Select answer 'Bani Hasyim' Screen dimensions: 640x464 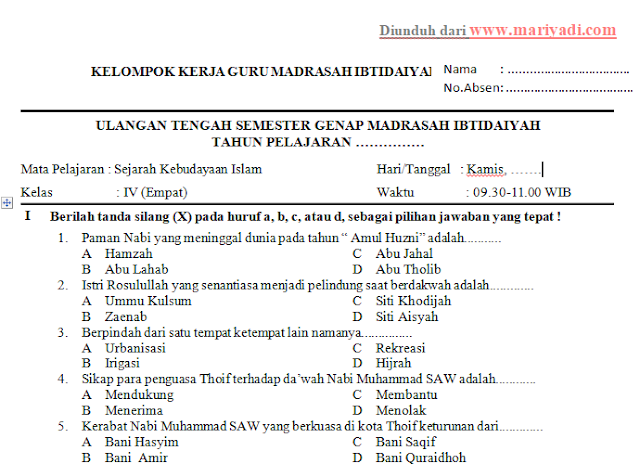(x=142, y=442)
